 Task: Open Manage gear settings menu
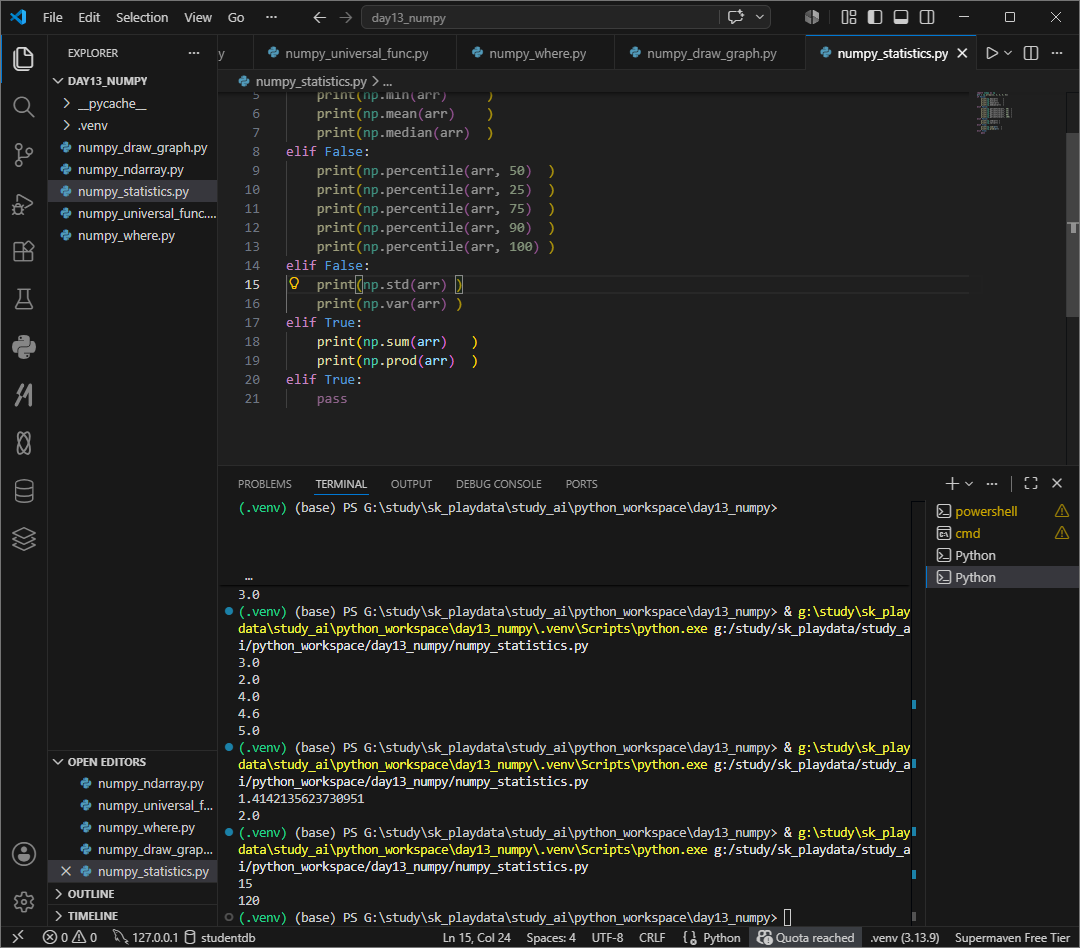[23, 901]
